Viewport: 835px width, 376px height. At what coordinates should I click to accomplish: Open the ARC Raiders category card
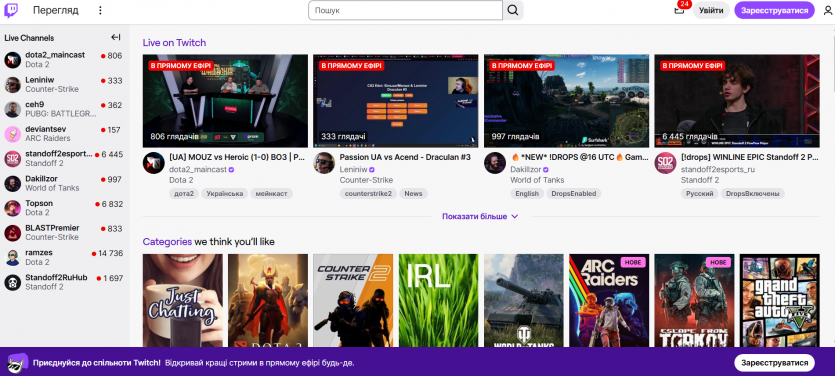609,301
